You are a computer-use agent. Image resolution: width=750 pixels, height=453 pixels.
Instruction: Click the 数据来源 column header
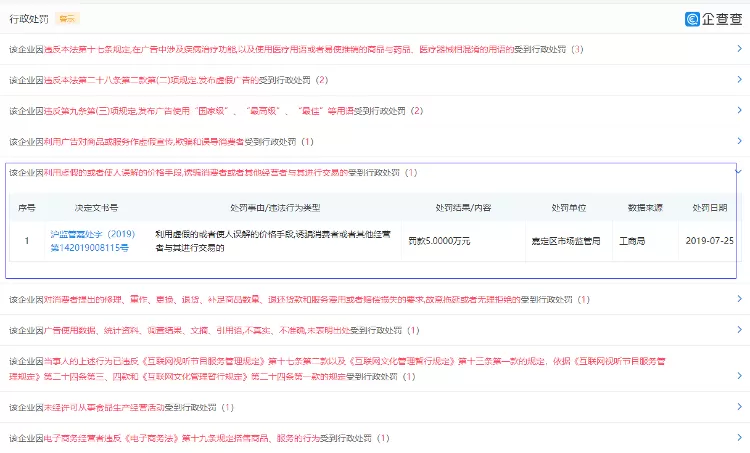click(645, 208)
